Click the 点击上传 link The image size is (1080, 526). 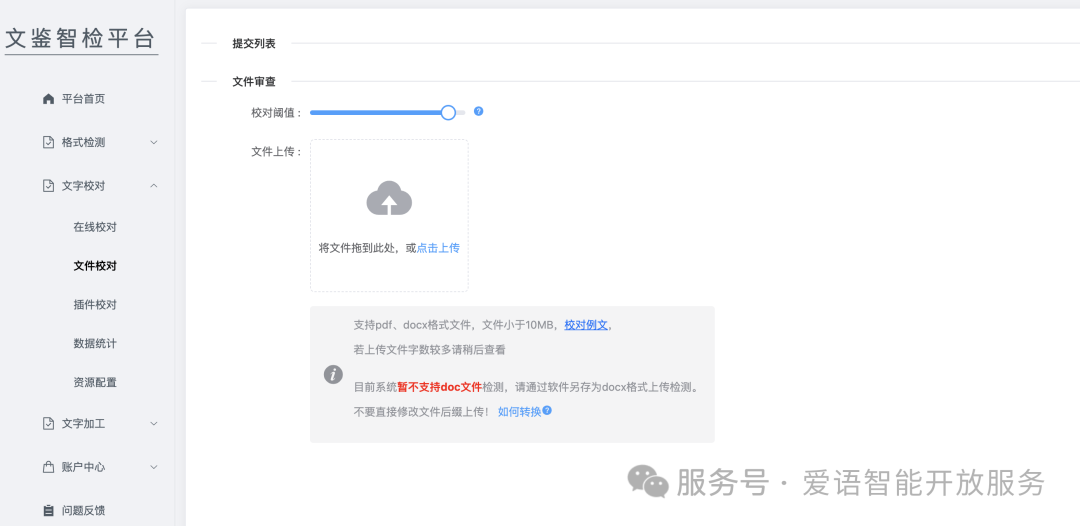coord(438,248)
